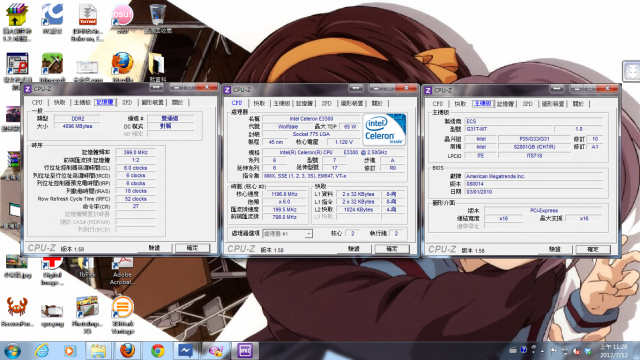Click the DDR2 memory type value

coord(78,118)
